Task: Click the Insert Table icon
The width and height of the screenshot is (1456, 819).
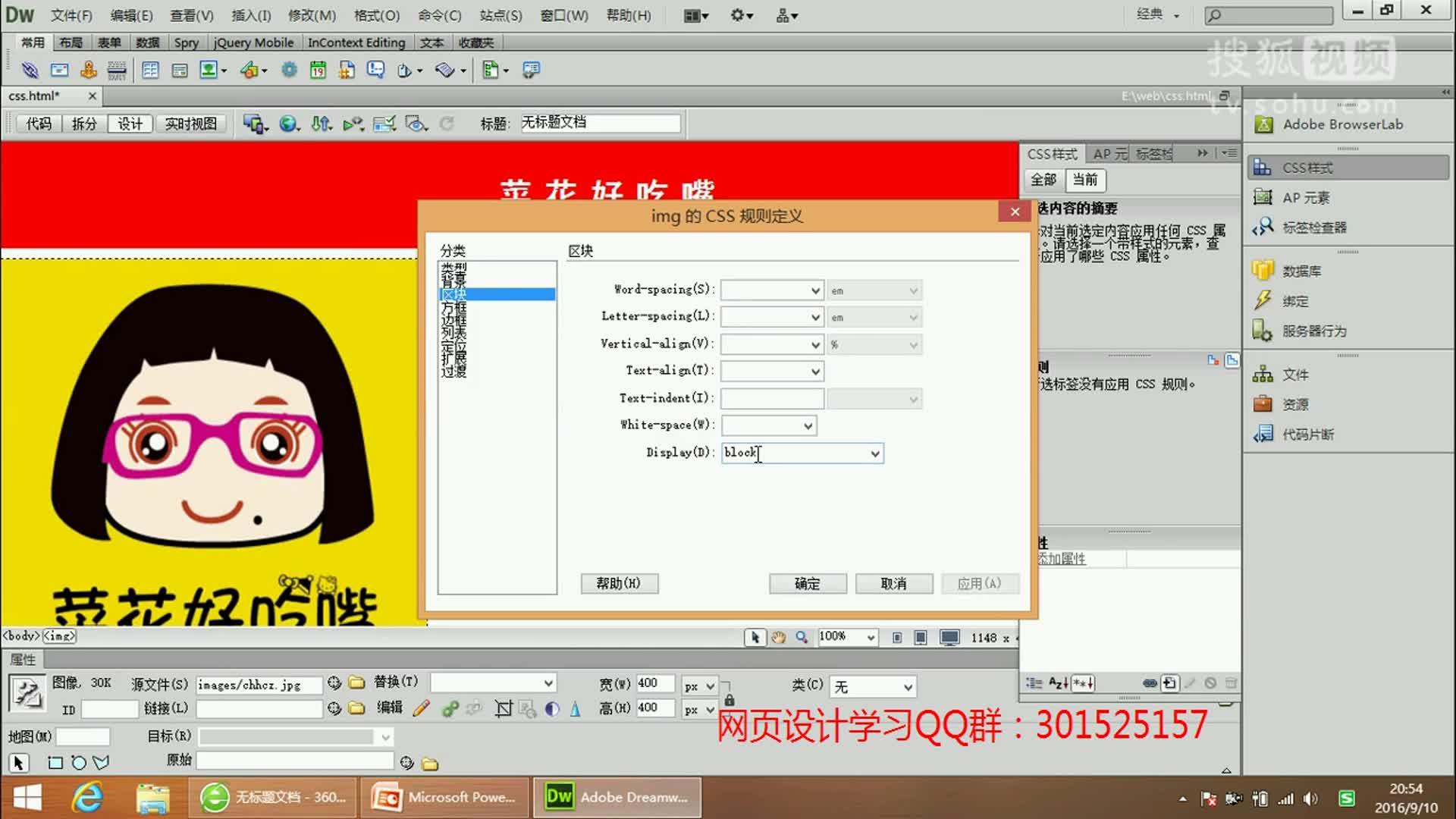Action: click(151, 70)
